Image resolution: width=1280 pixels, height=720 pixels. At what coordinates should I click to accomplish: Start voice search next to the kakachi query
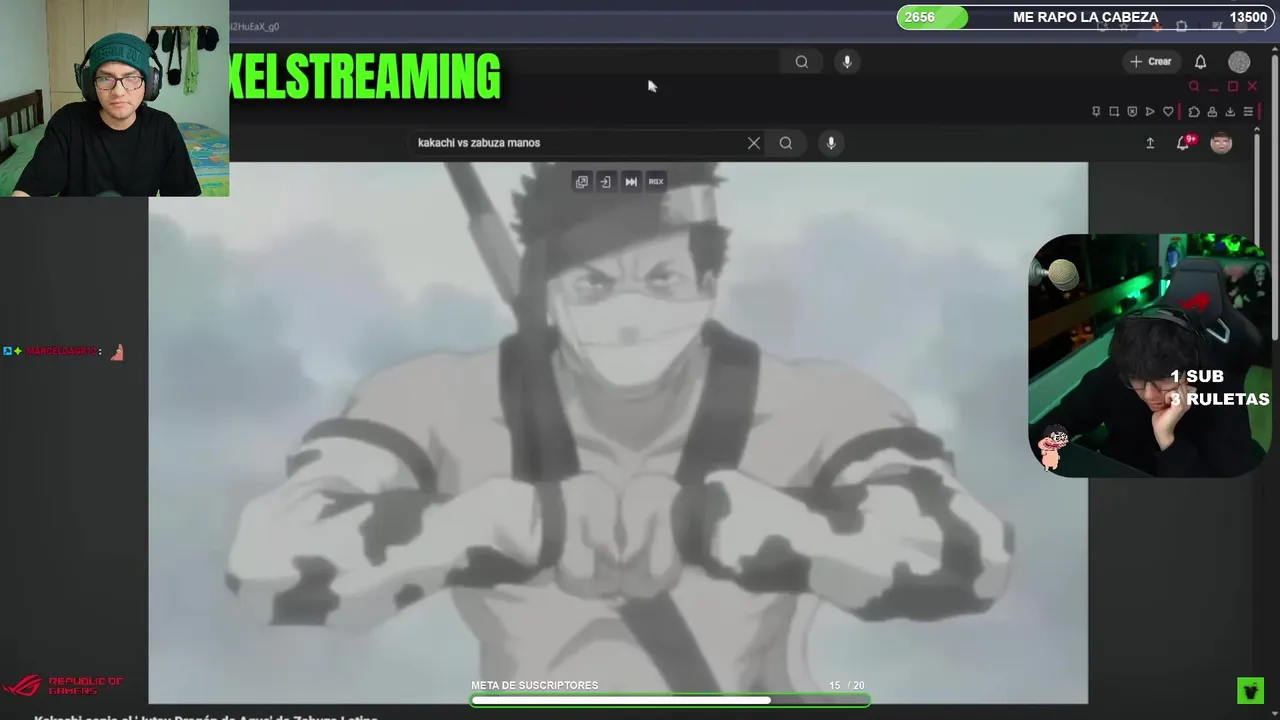tap(831, 143)
